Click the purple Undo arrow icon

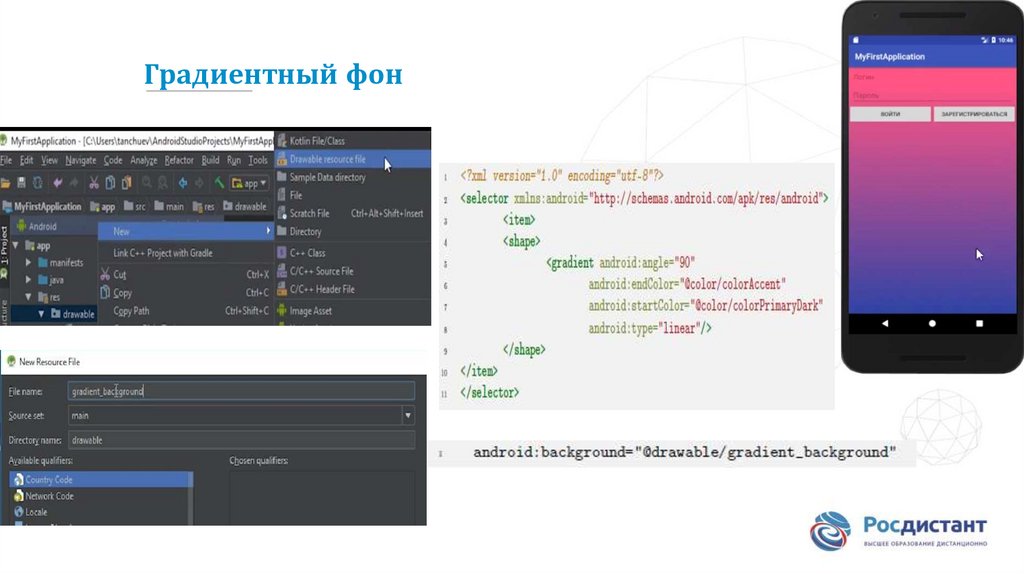[56, 183]
